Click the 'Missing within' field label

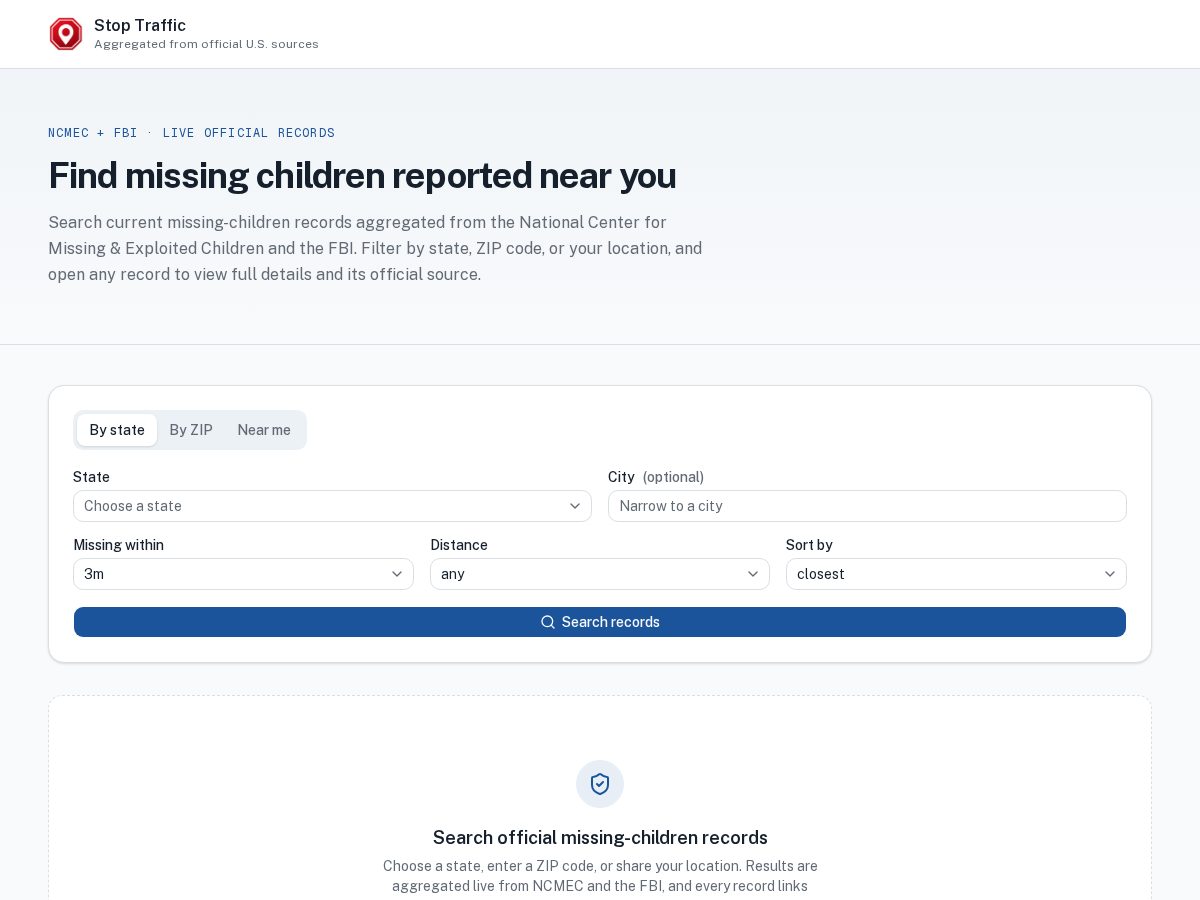click(118, 545)
